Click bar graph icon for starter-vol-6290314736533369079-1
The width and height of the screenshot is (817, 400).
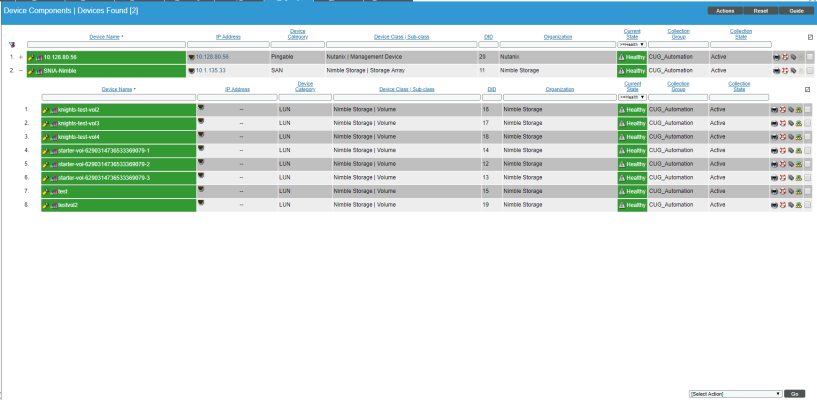click(x=53, y=151)
